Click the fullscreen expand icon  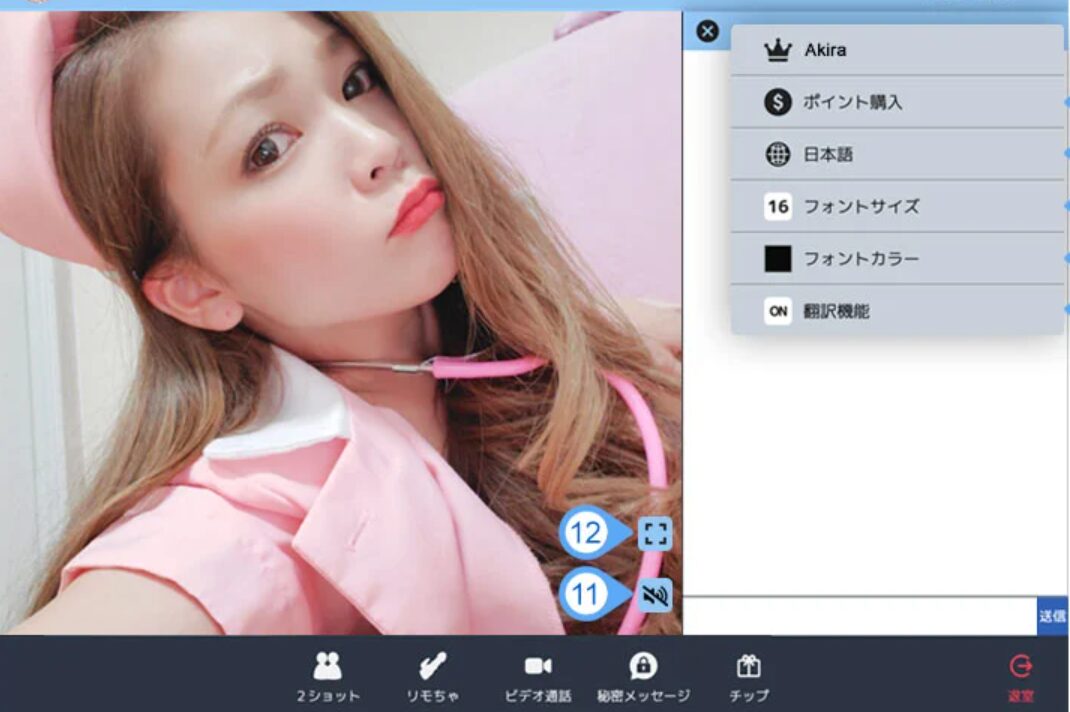pos(655,534)
